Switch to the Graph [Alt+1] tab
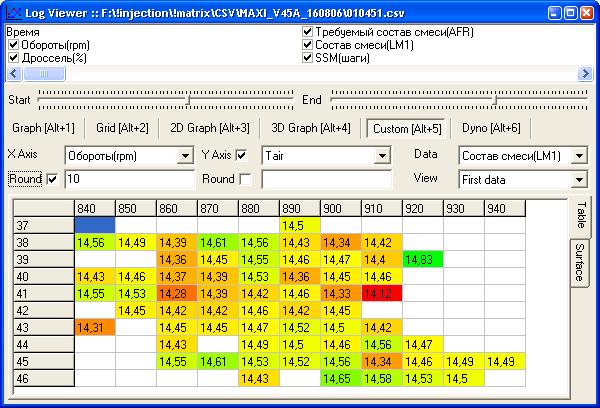Image resolution: width=600 pixels, height=408 pixels. pyautogui.click(x=43, y=128)
